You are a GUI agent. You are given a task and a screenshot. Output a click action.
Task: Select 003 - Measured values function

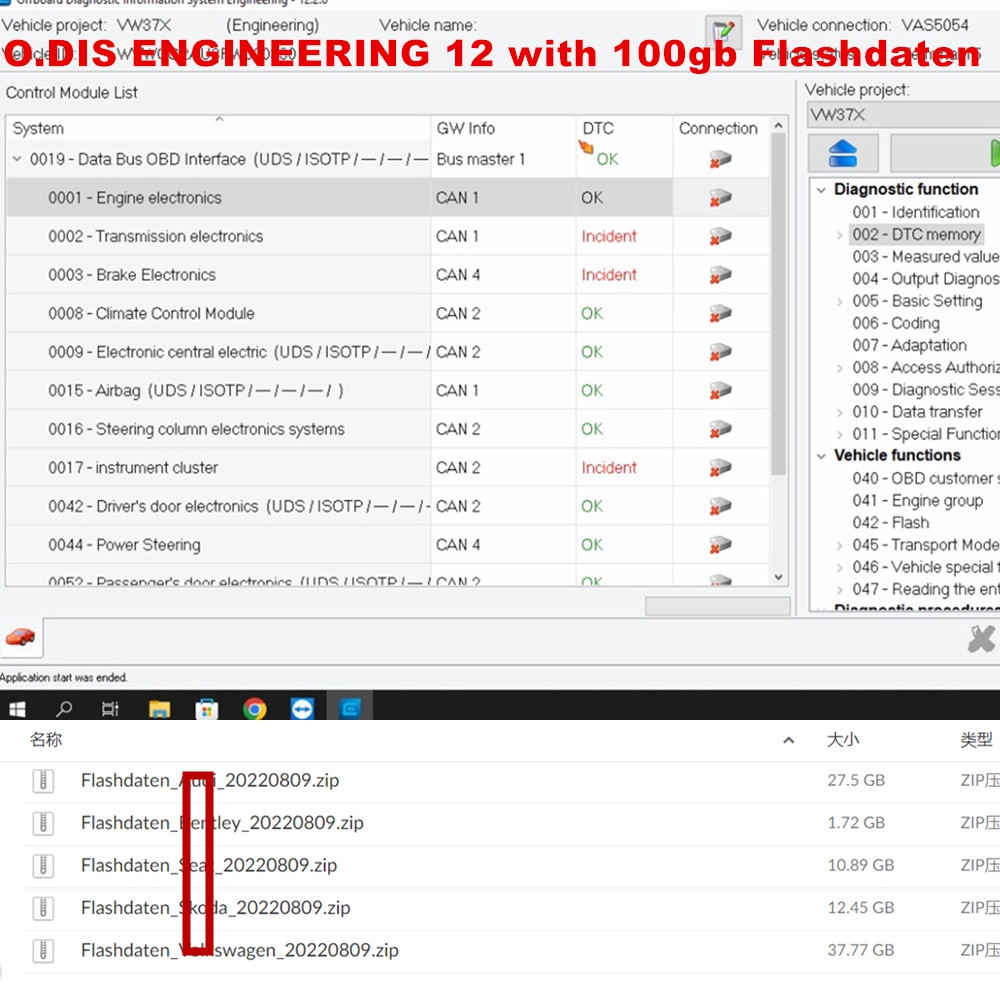click(926, 257)
